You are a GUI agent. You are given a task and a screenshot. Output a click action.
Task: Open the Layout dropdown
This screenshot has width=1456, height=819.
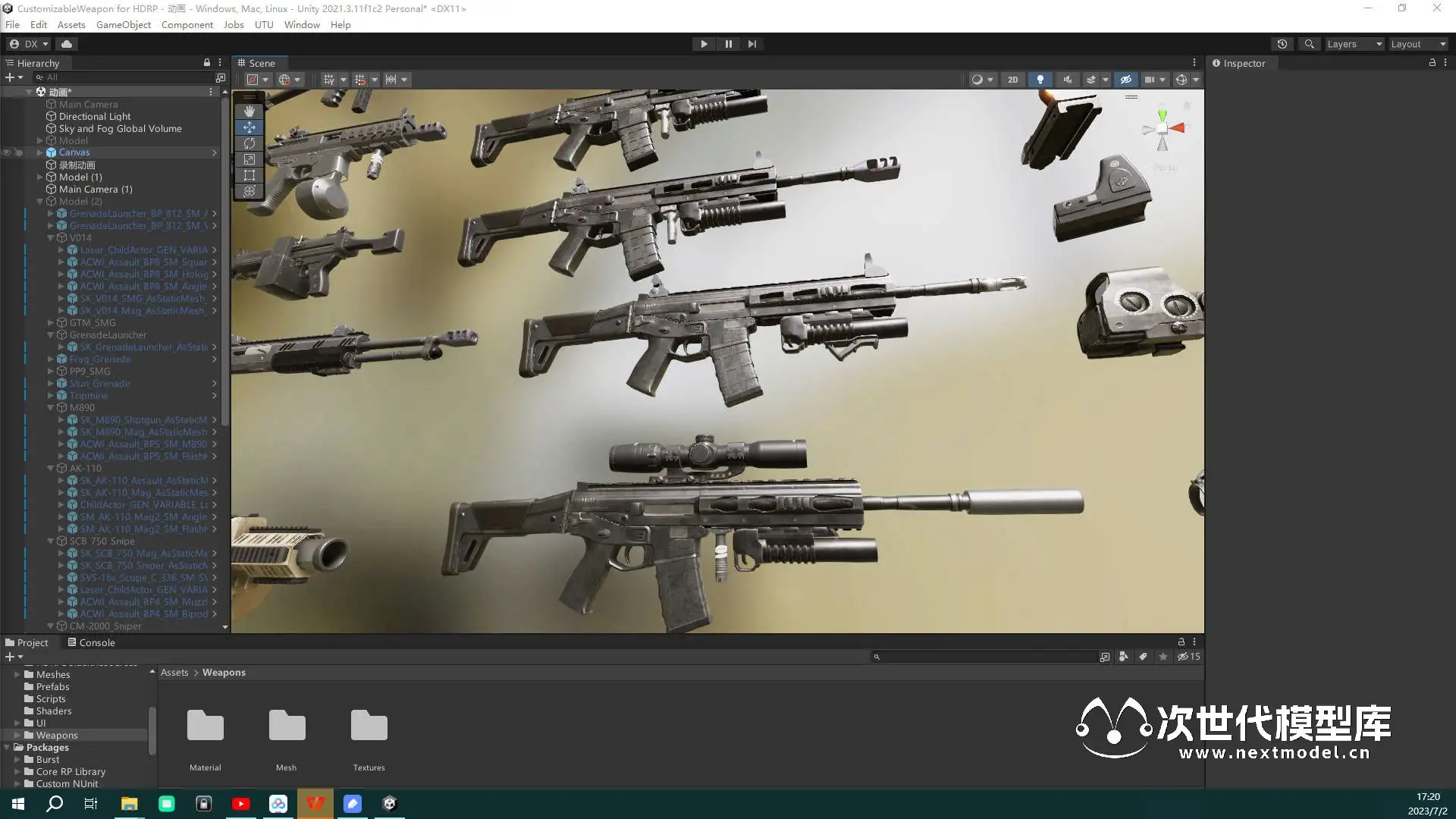click(x=1417, y=44)
